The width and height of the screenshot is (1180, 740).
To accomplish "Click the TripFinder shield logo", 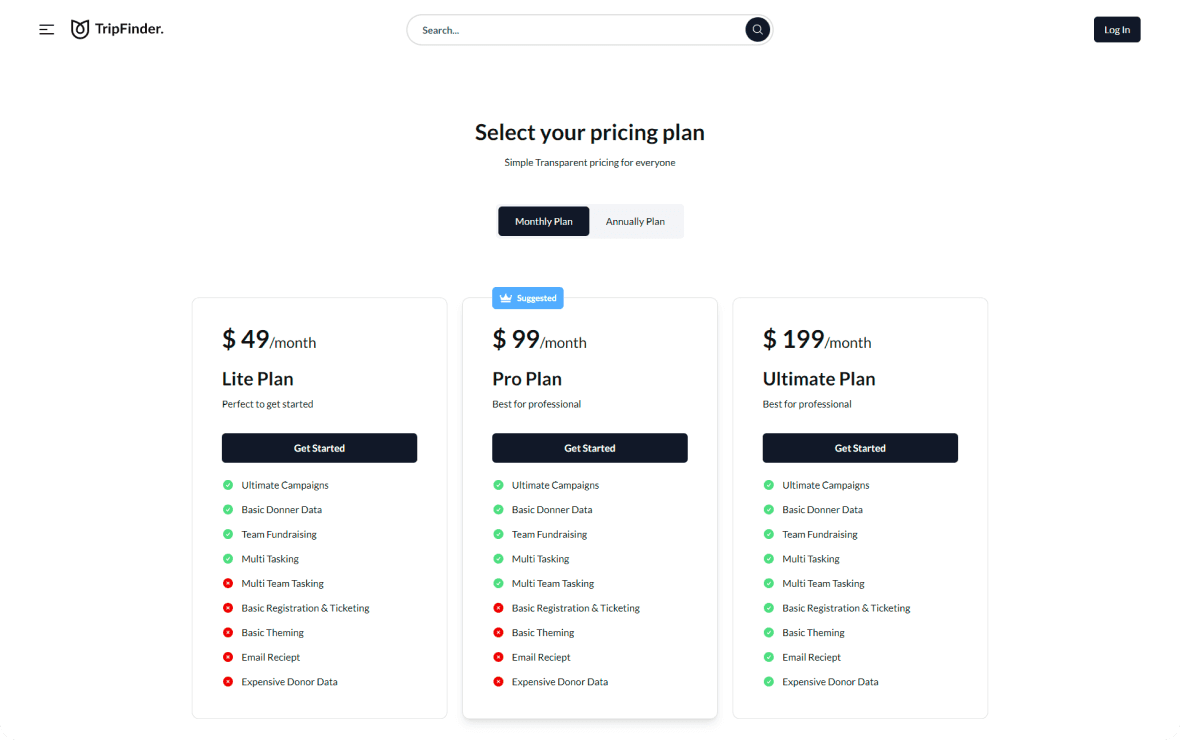I will (x=80, y=29).
